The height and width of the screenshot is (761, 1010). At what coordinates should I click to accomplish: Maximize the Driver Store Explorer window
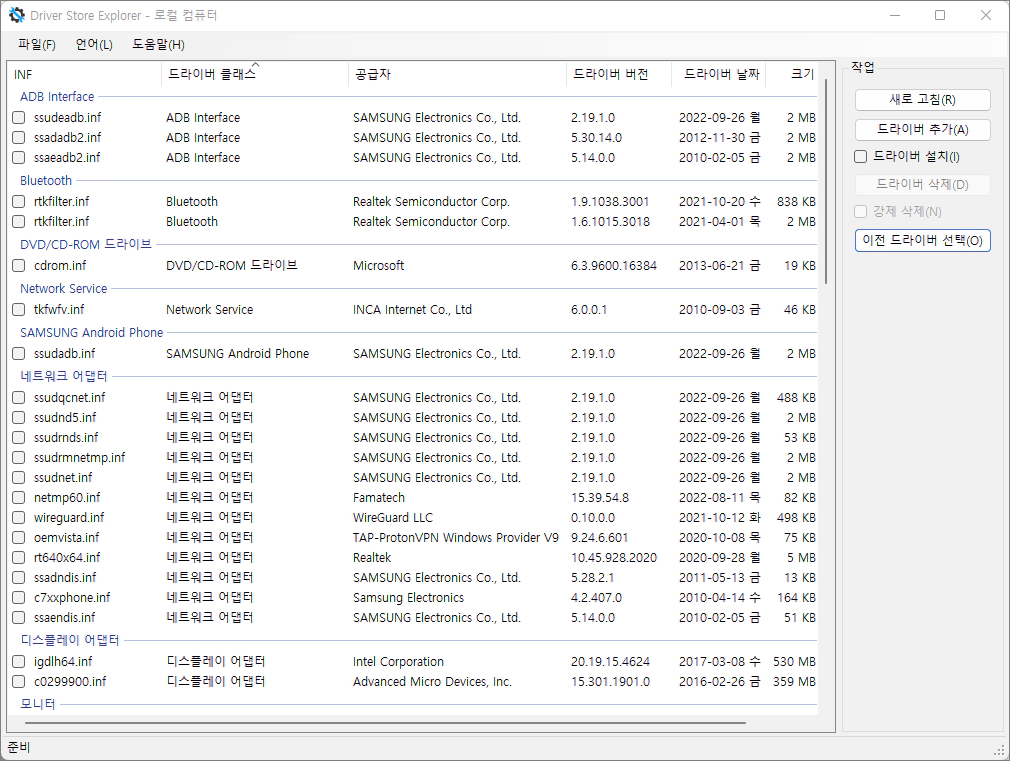[x=940, y=15]
